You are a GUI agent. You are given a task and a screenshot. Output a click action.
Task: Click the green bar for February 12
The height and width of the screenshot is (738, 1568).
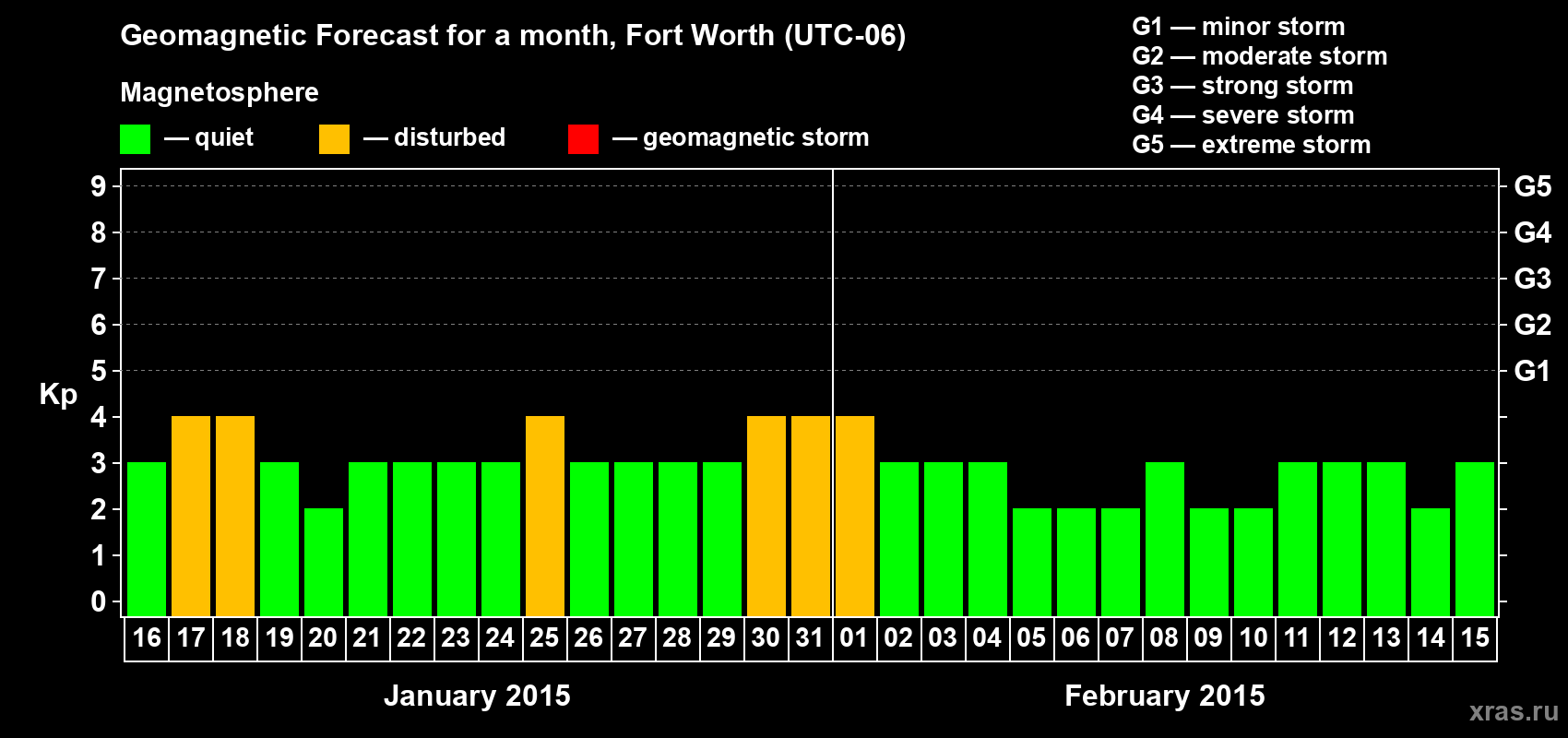coord(1342,539)
